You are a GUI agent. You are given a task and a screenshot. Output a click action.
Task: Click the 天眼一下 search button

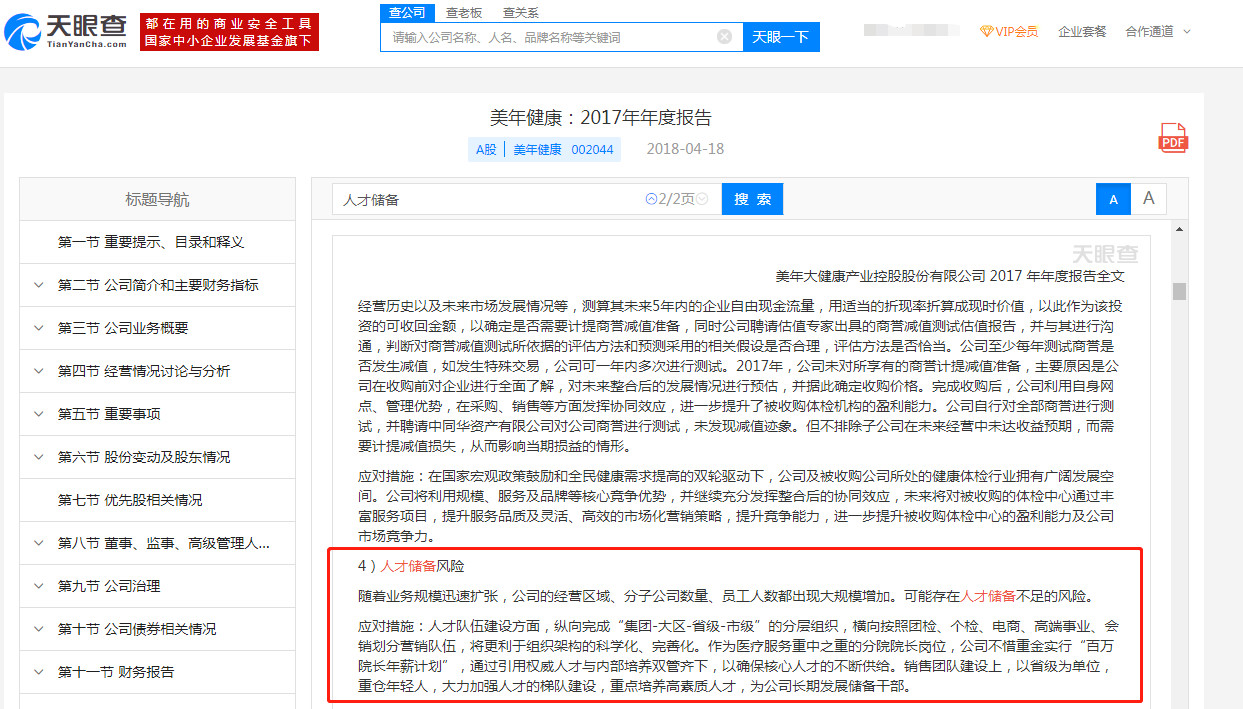tap(781, 37)
